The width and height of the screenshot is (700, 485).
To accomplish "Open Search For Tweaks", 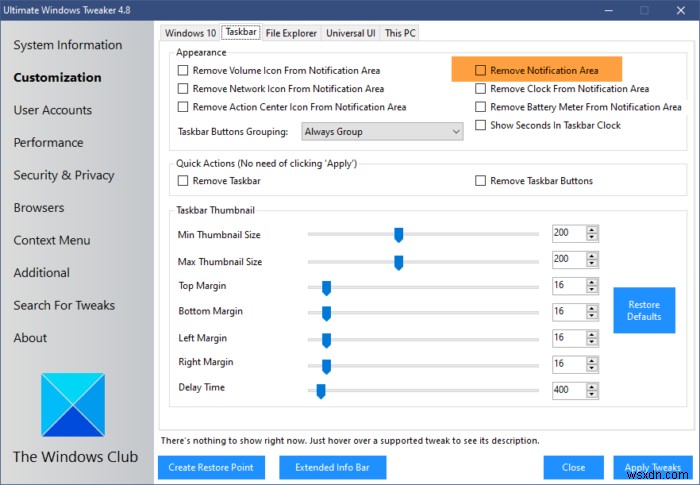I will [x=64, y=305].
